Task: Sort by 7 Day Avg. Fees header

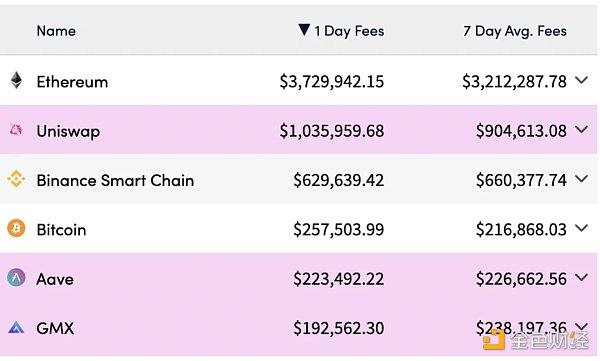Action: click(x=515, y=31)
